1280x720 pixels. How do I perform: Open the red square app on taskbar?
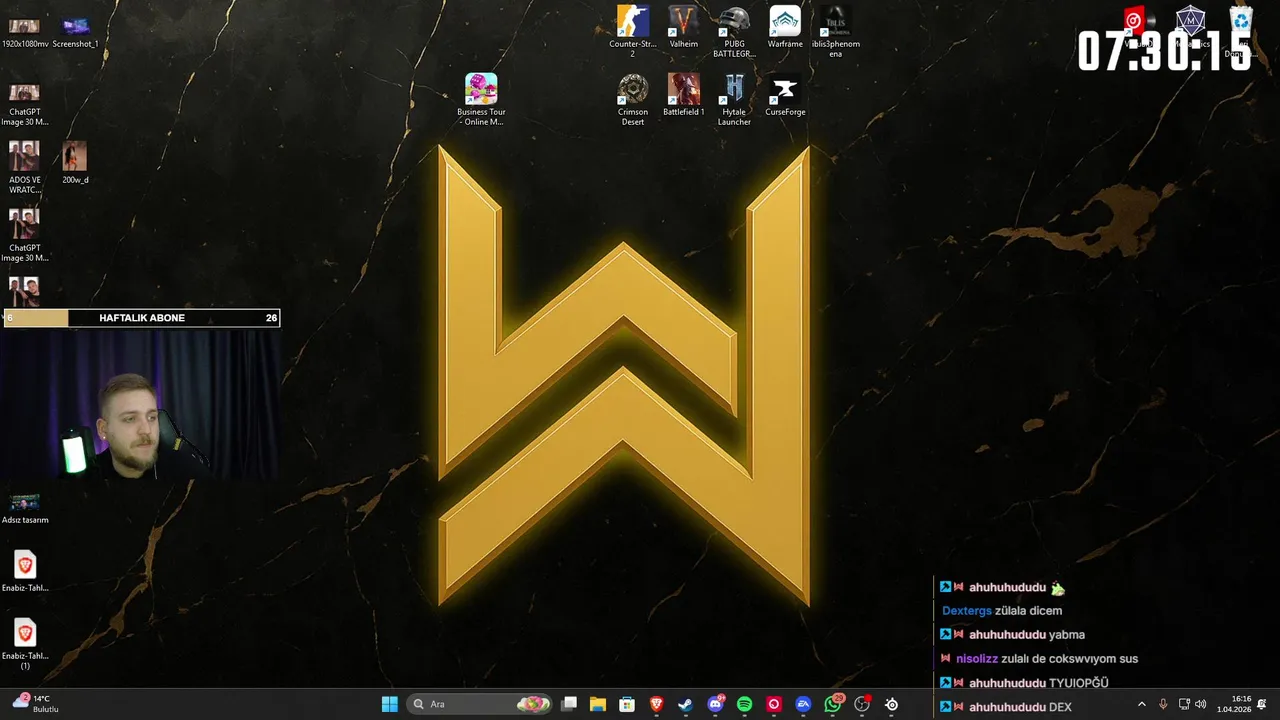tap(774, 704)
